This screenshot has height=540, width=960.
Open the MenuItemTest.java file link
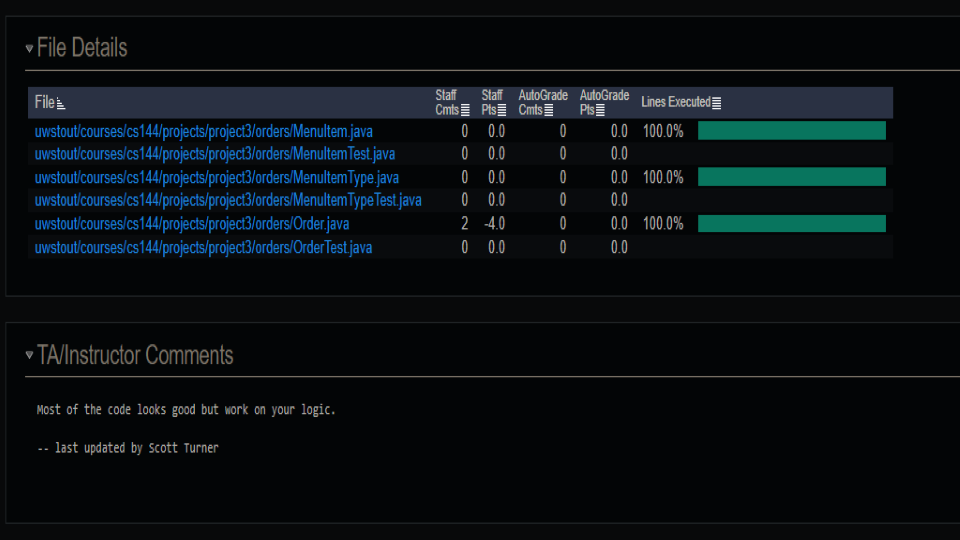(215, 154)
